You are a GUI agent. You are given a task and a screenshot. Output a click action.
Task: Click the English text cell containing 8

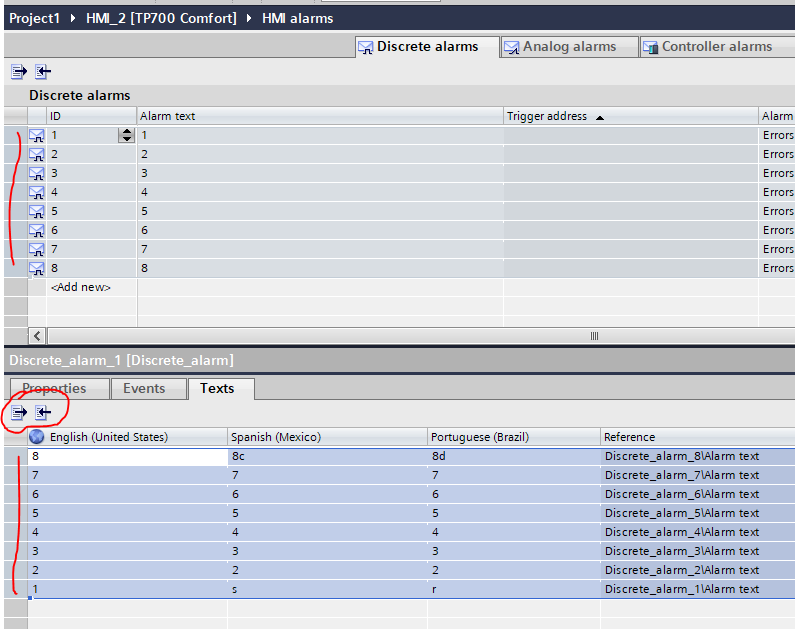(127, 456)
